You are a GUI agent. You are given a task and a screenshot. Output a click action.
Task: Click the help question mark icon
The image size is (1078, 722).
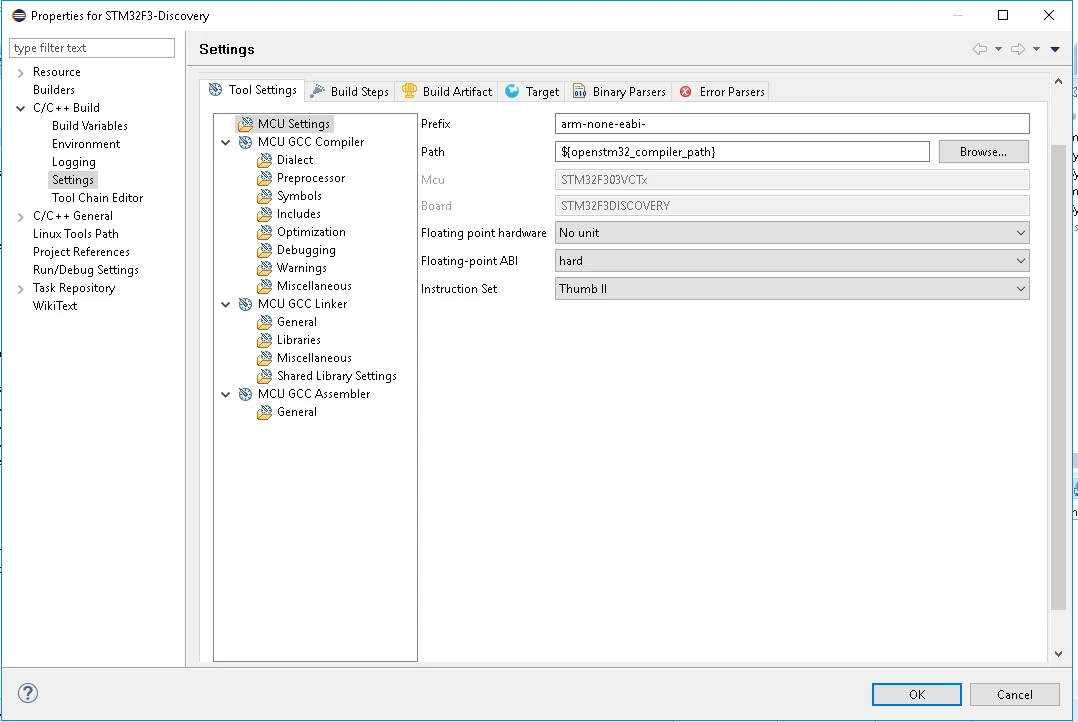[28, 693]
